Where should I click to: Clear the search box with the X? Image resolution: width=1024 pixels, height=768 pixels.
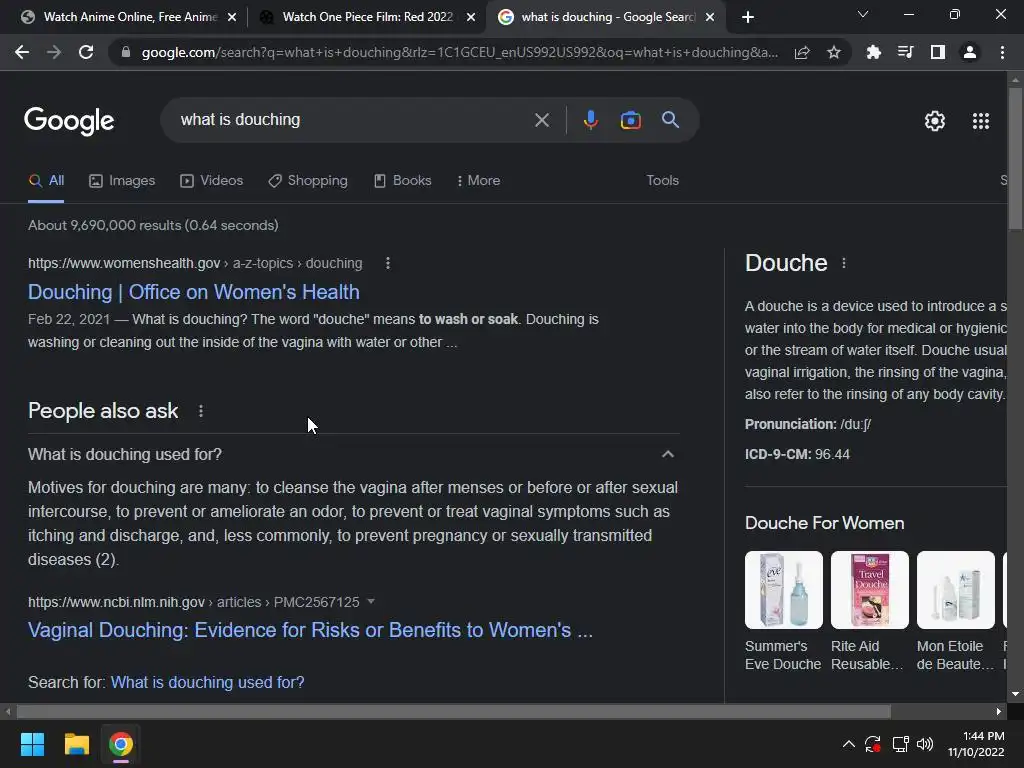541,120
